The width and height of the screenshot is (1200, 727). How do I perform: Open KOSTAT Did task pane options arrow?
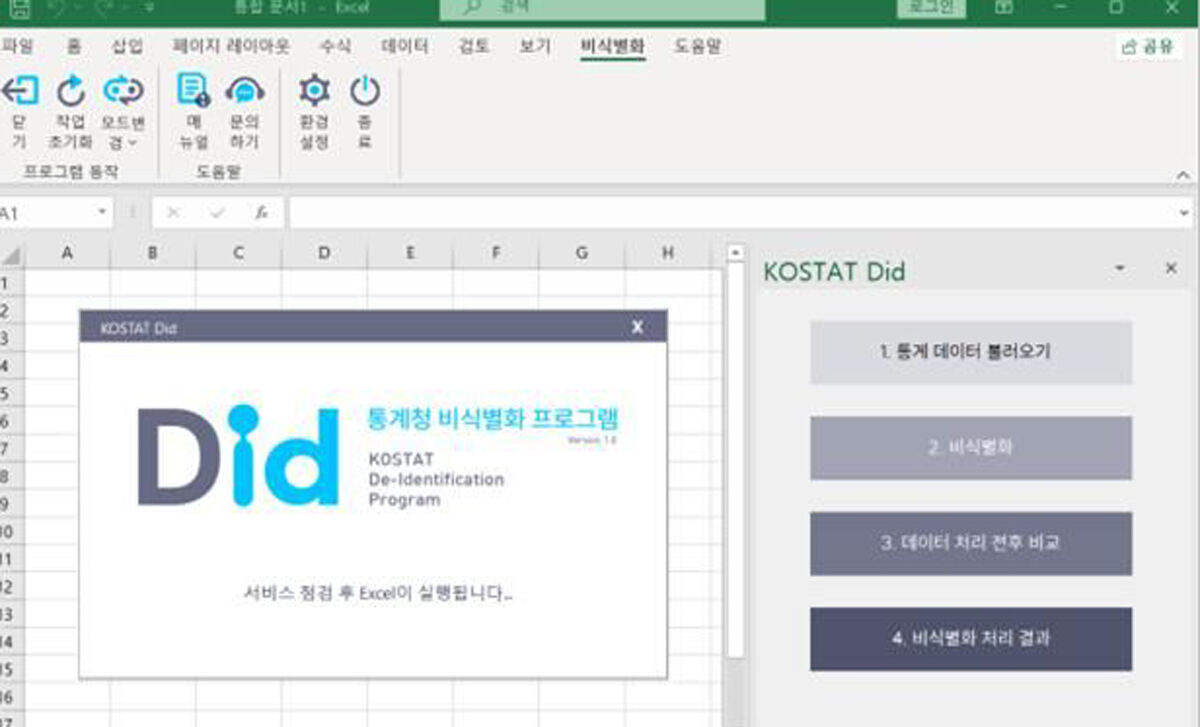[x=1120, y=269]
